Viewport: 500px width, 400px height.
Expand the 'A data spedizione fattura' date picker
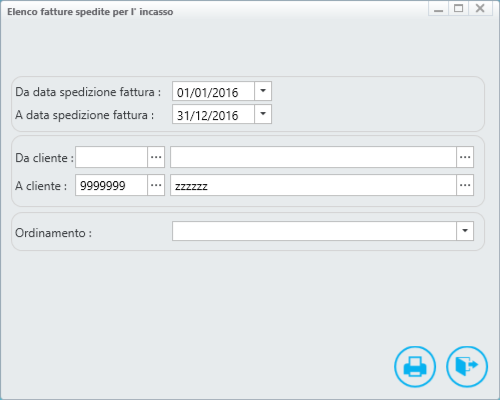[263, 114]
